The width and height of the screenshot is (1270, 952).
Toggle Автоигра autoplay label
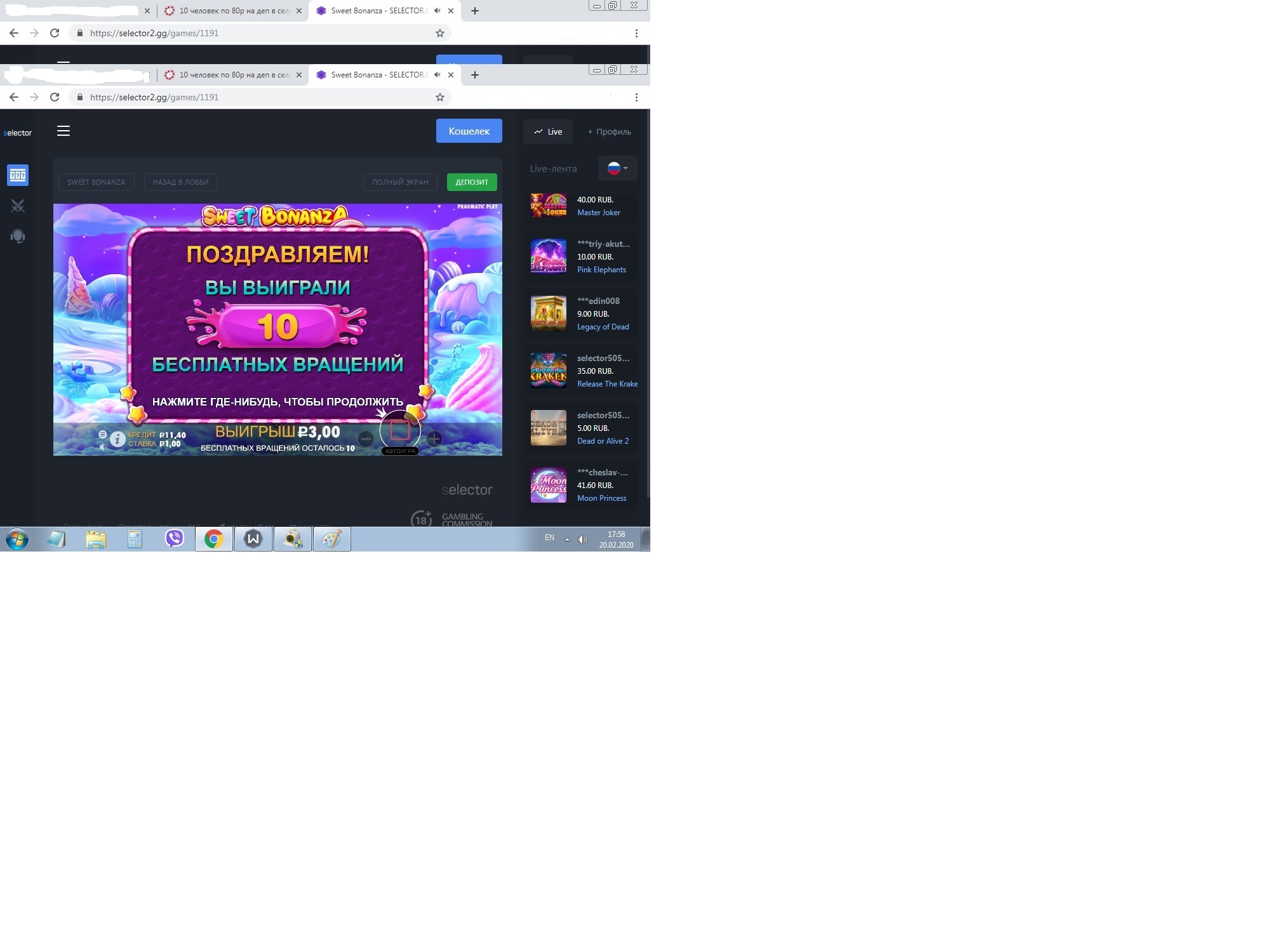400,451
